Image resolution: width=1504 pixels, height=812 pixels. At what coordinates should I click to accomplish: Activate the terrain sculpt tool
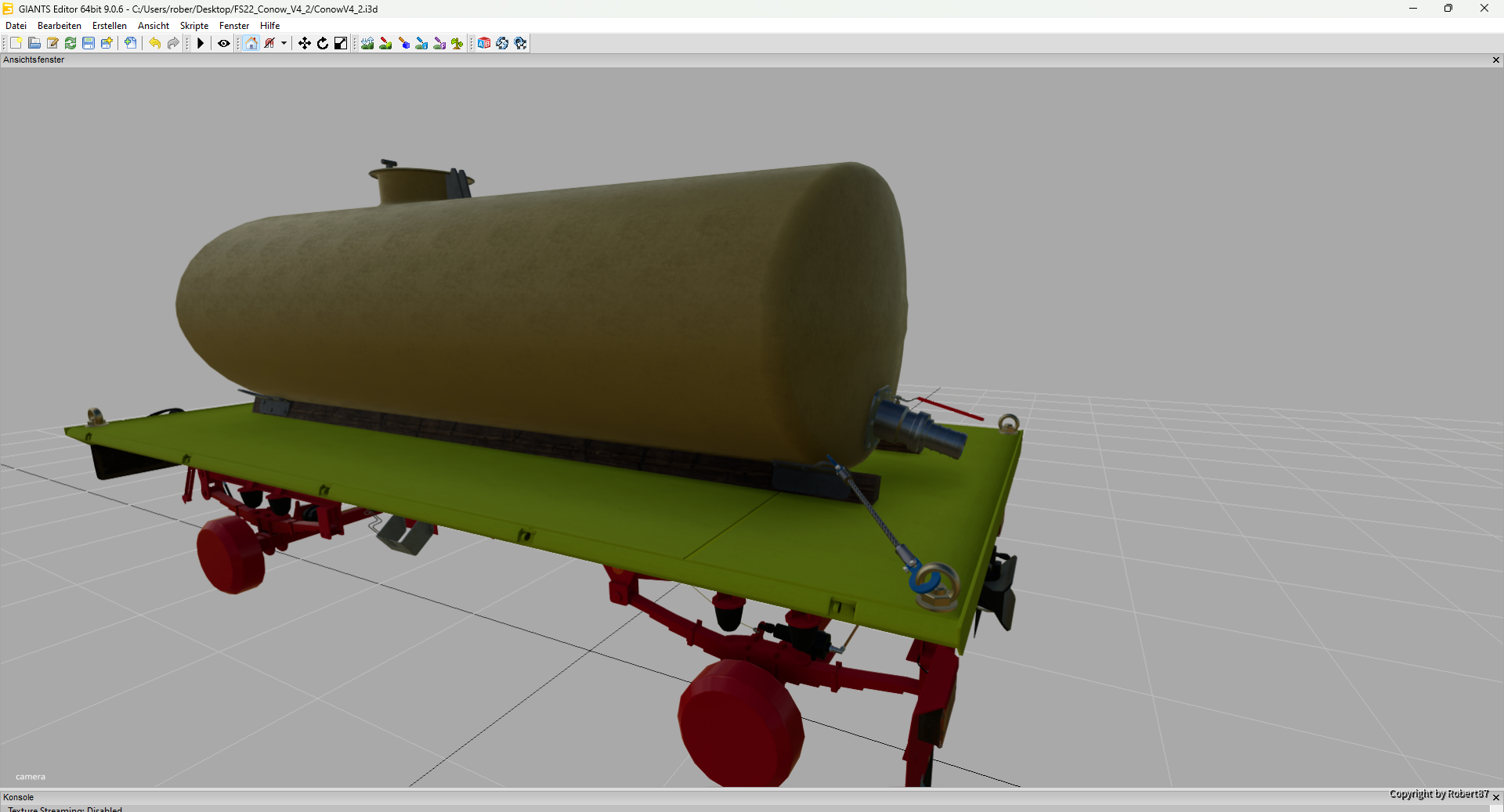[367, 43]
